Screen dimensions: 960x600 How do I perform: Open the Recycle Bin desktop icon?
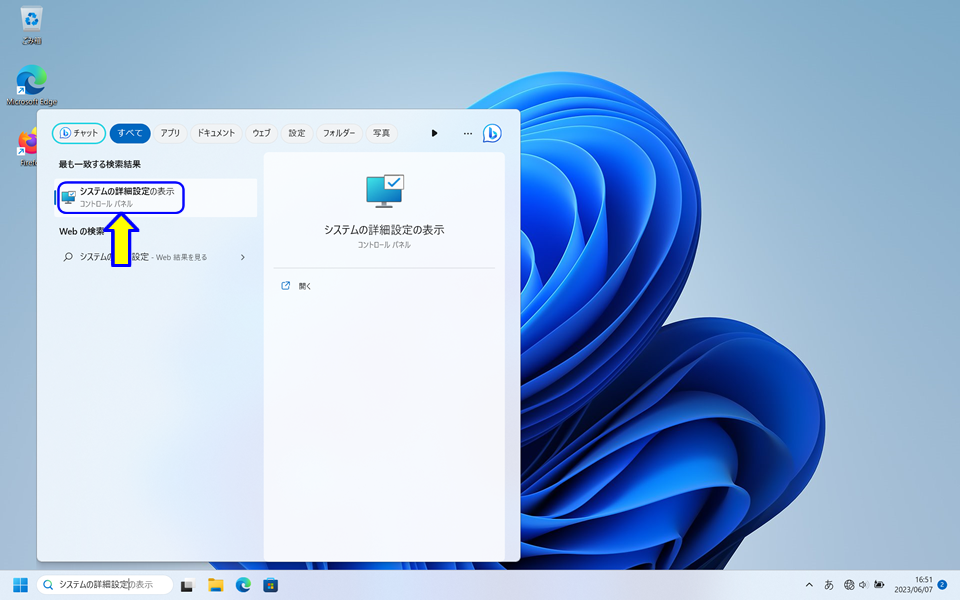click(31, 25)
